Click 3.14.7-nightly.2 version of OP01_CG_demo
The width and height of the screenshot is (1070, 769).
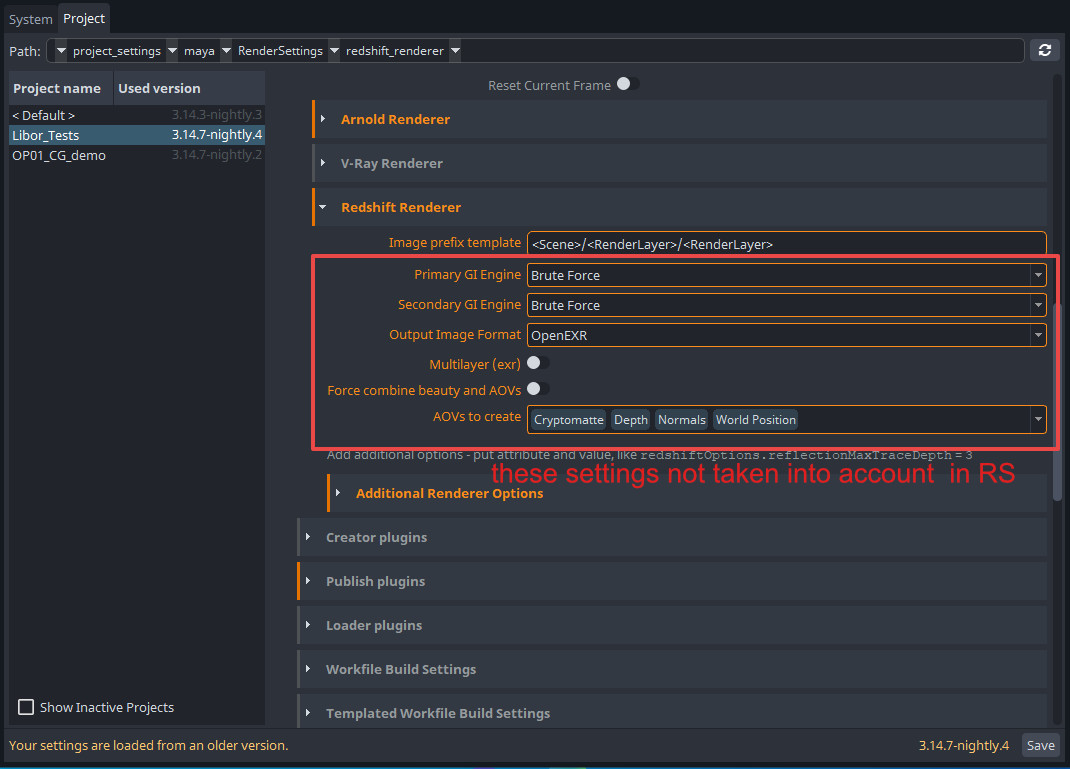click(x=216, y=154)
